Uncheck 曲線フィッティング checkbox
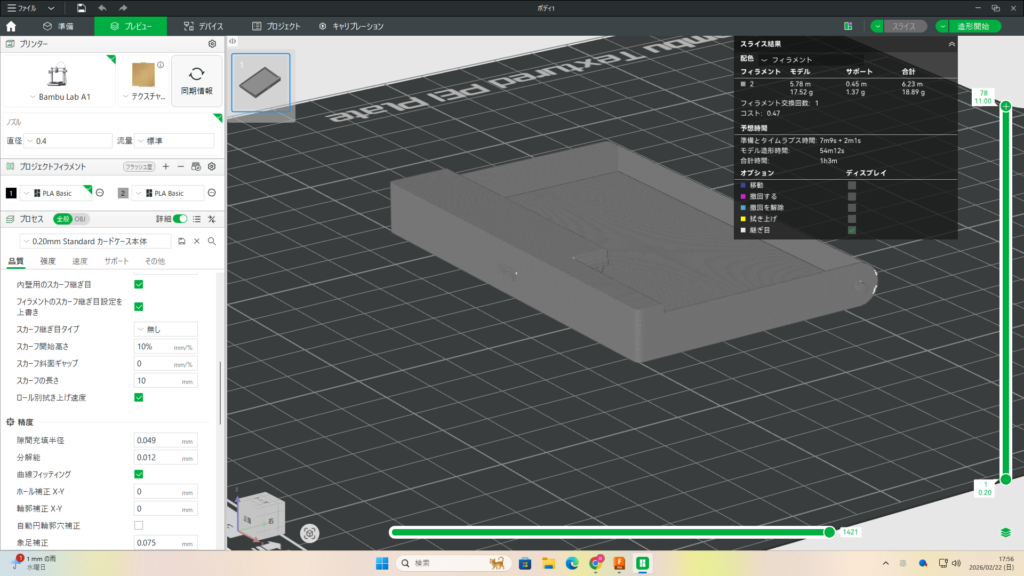The image size is (1024, 576). click(139, 473)
